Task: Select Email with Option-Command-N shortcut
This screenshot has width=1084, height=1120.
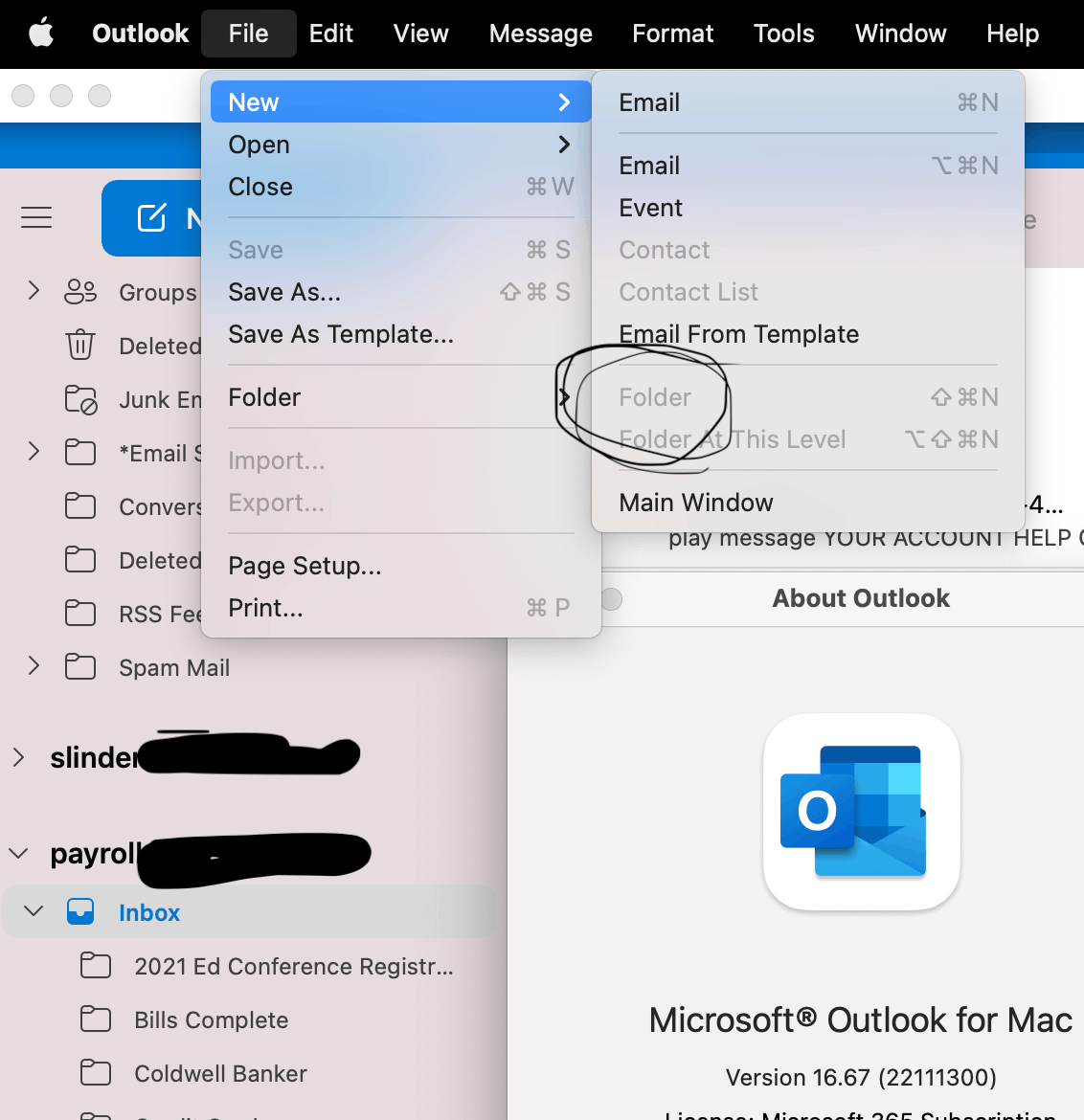Action: (808, 166)
